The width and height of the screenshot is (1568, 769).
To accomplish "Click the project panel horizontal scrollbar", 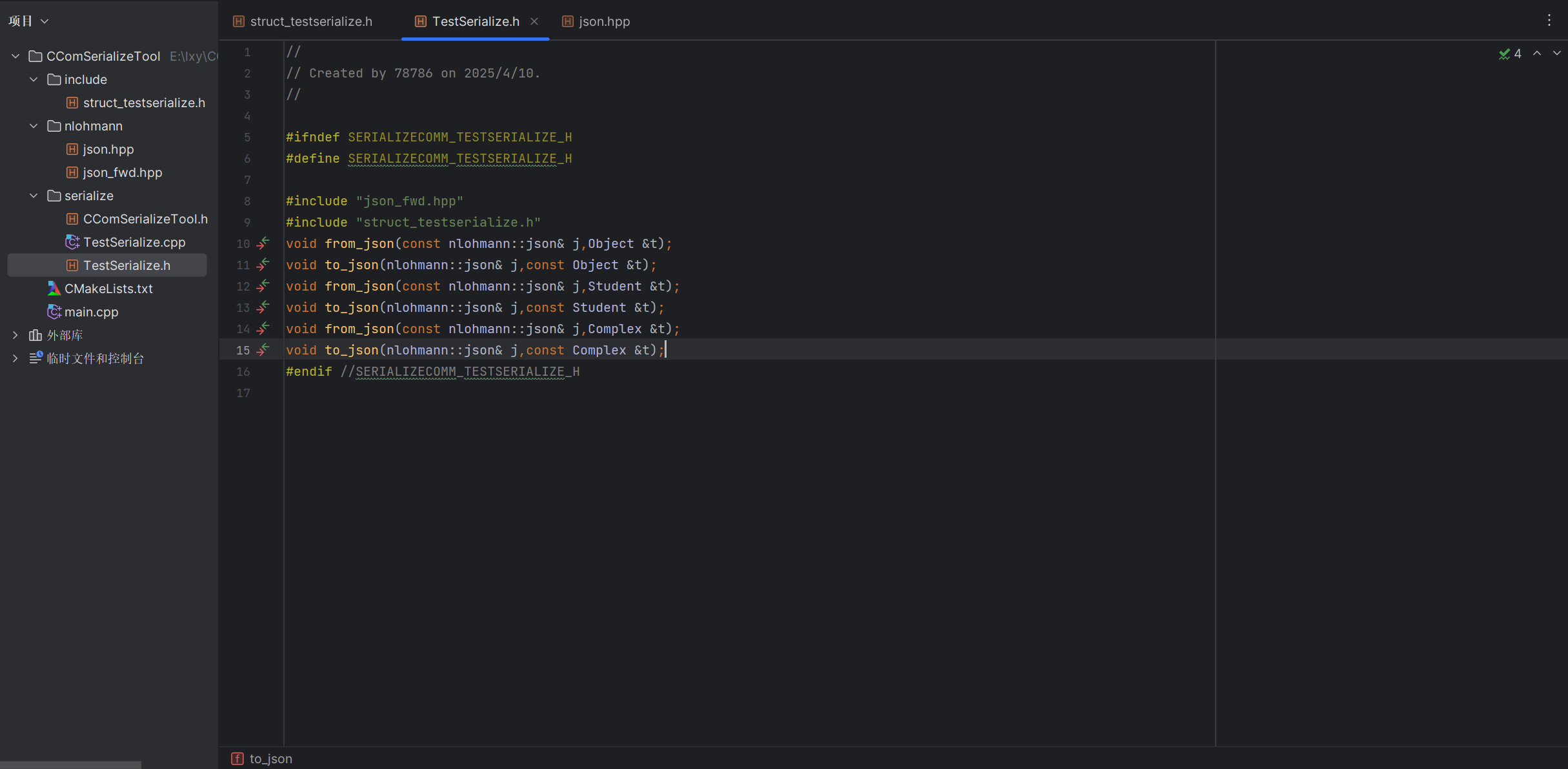I will 70,765.
